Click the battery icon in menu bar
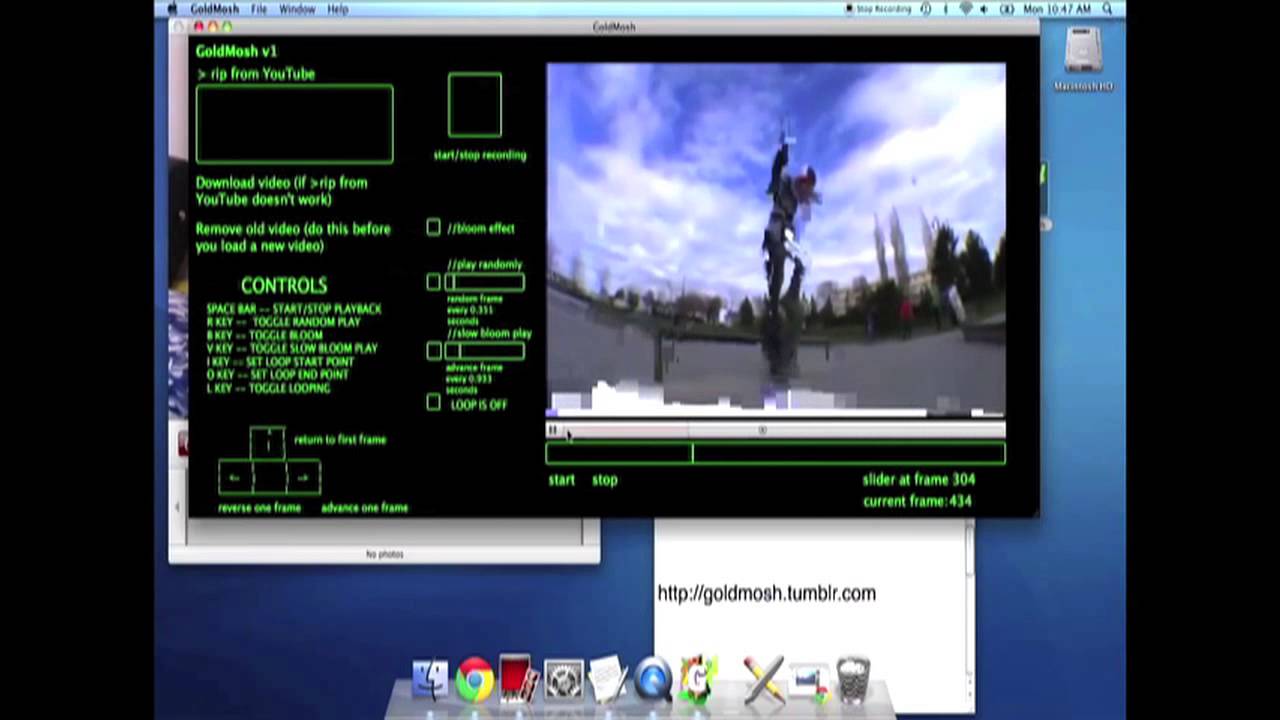 [x=1007, y=9]
